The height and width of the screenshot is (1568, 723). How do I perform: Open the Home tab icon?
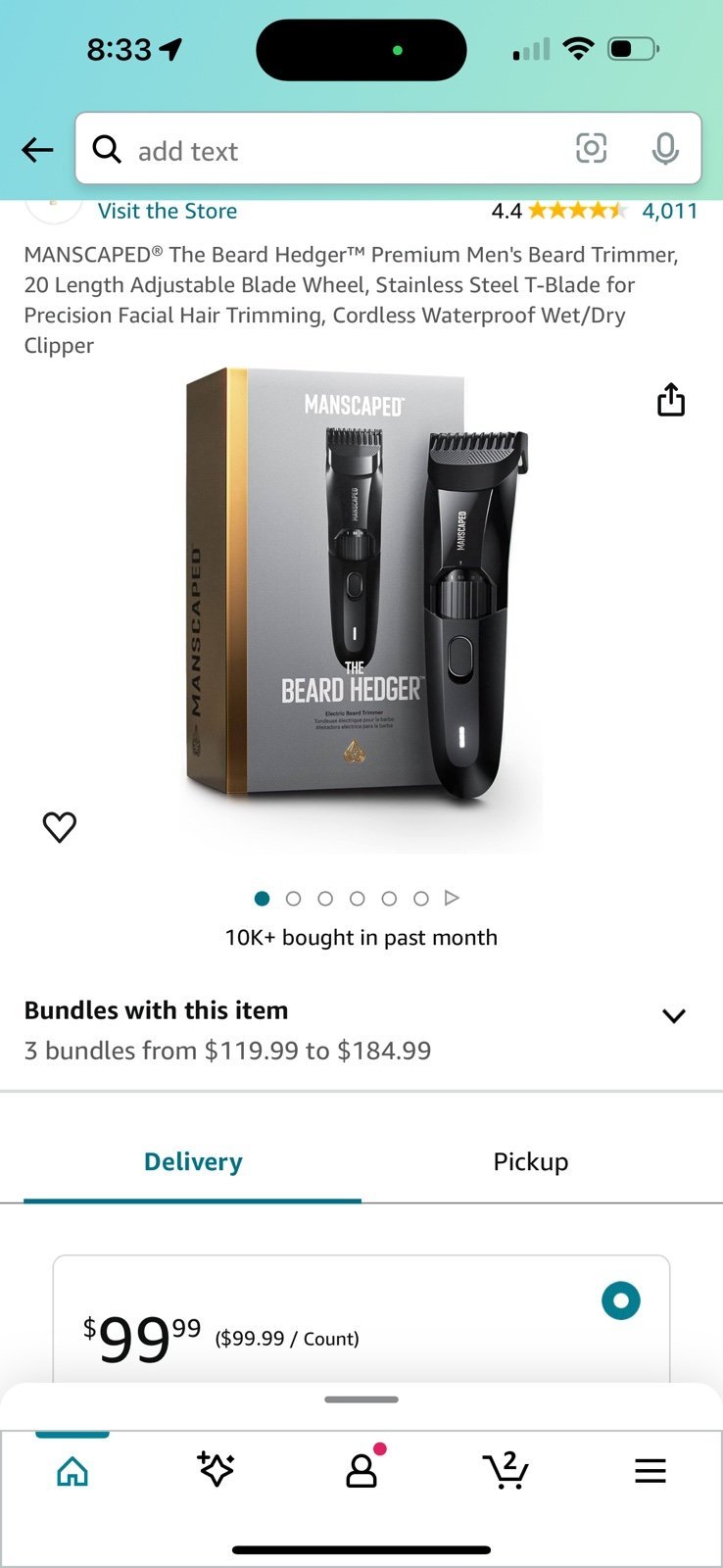point(72,1471)
